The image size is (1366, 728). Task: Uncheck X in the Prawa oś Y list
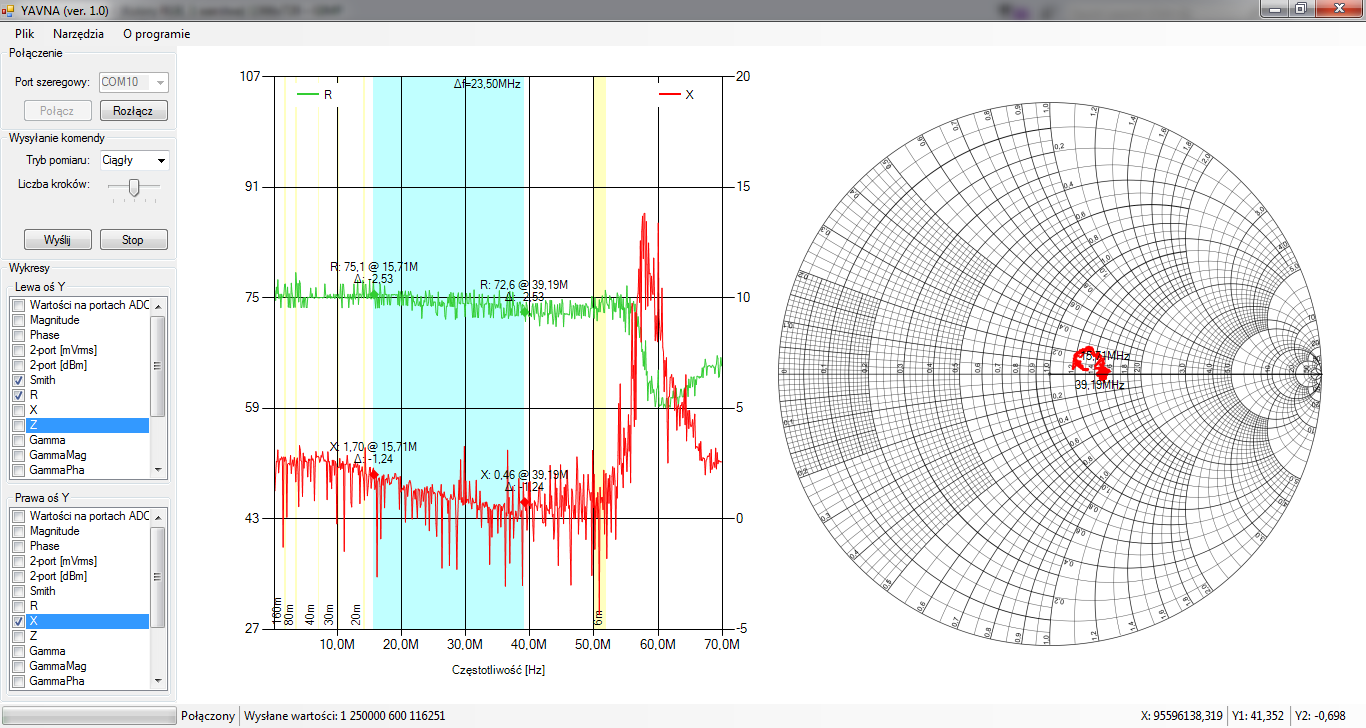point(18,621)
